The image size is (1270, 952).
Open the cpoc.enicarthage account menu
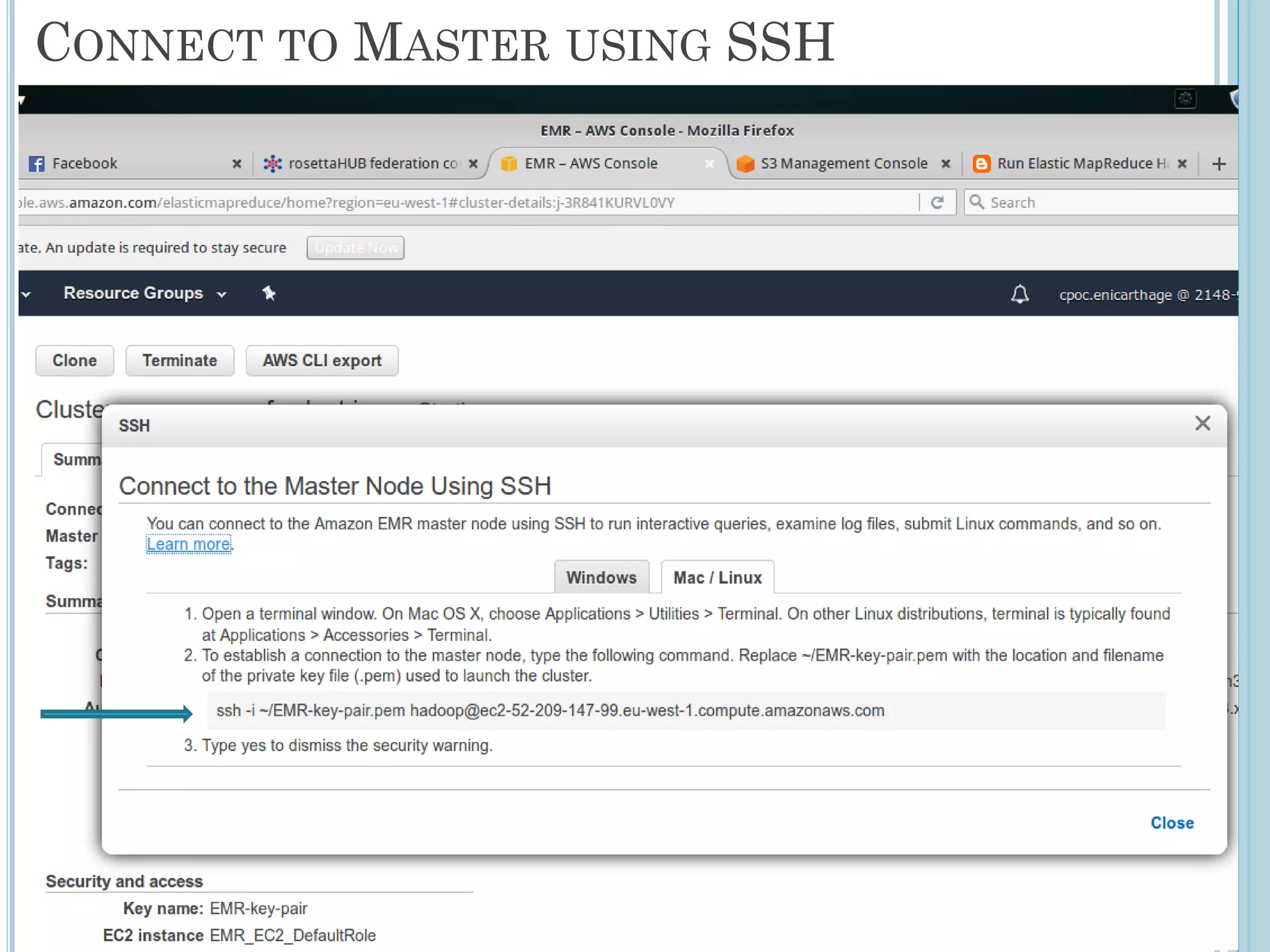tap(1148, 295)
